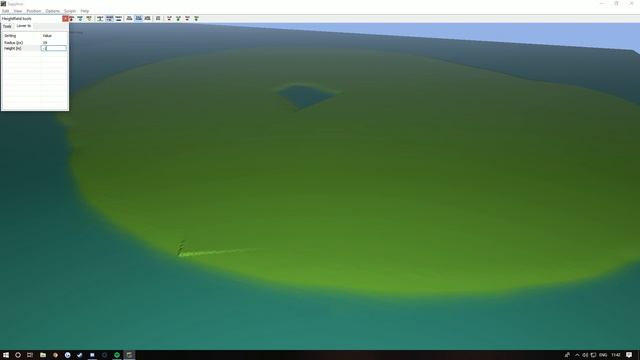This screenshot has width=640, height=360.
Task: Select the first green-arrow heightfield tool icon
Action: point(80,18)
